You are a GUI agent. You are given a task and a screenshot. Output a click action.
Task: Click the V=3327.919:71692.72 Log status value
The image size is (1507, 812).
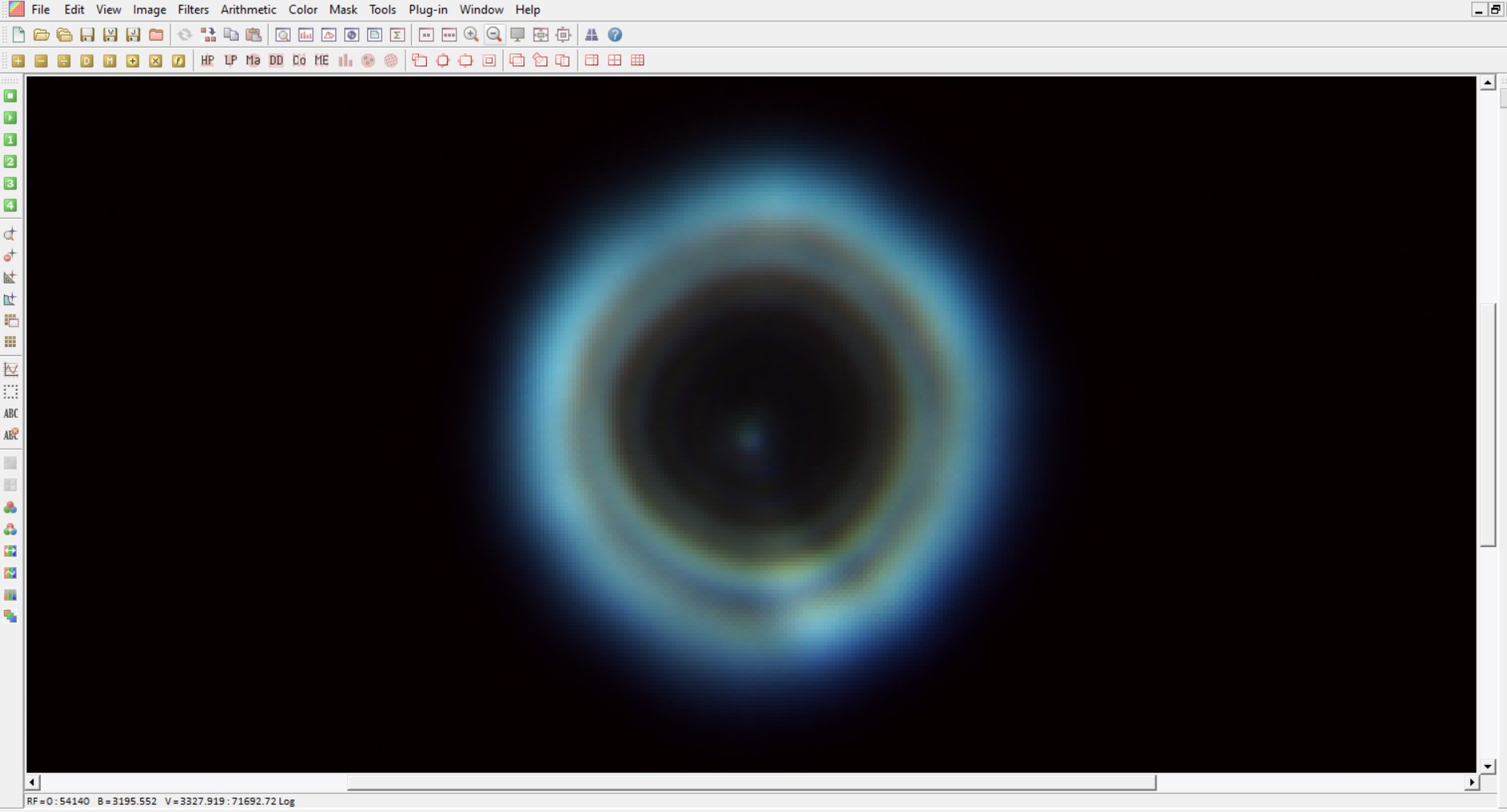(x=229, y=801)
